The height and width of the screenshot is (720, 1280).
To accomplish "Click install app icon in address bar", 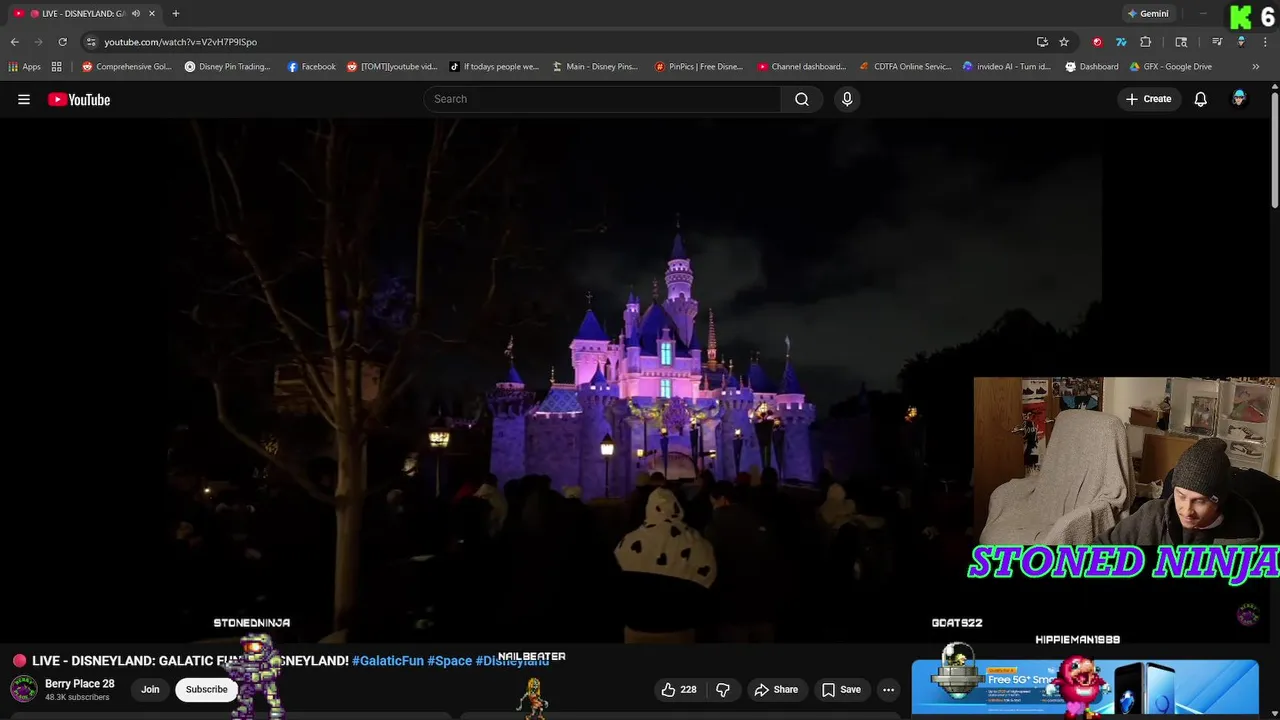I will click(1042, 42).
